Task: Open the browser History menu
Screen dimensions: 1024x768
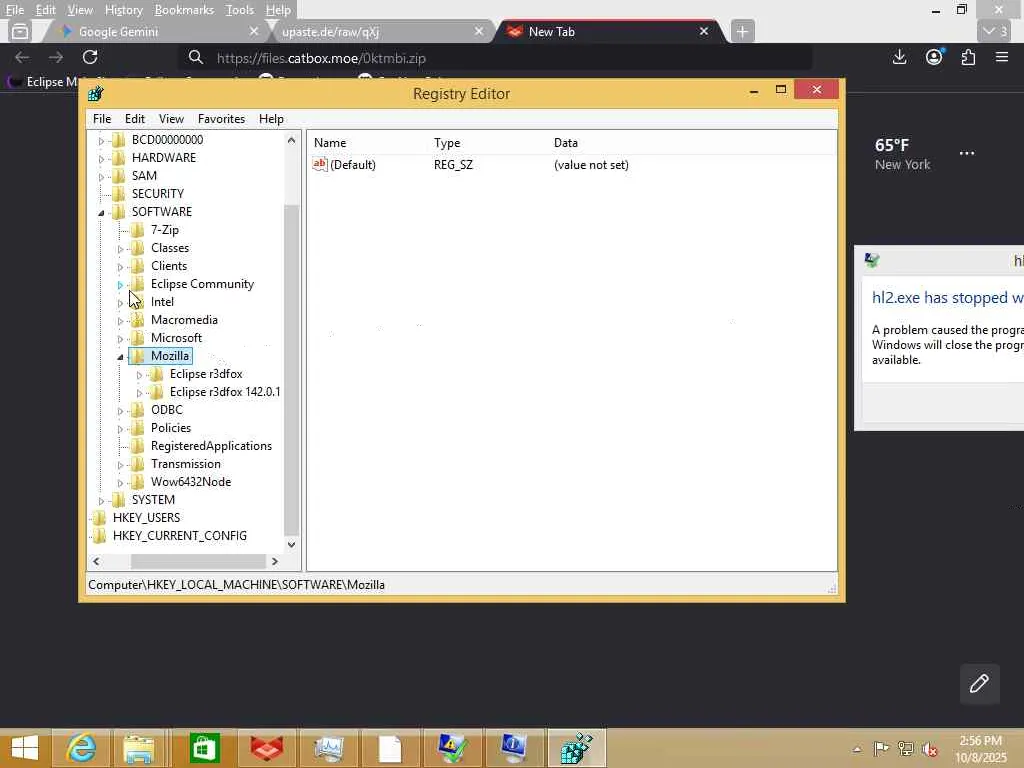Action: (123, 10)
